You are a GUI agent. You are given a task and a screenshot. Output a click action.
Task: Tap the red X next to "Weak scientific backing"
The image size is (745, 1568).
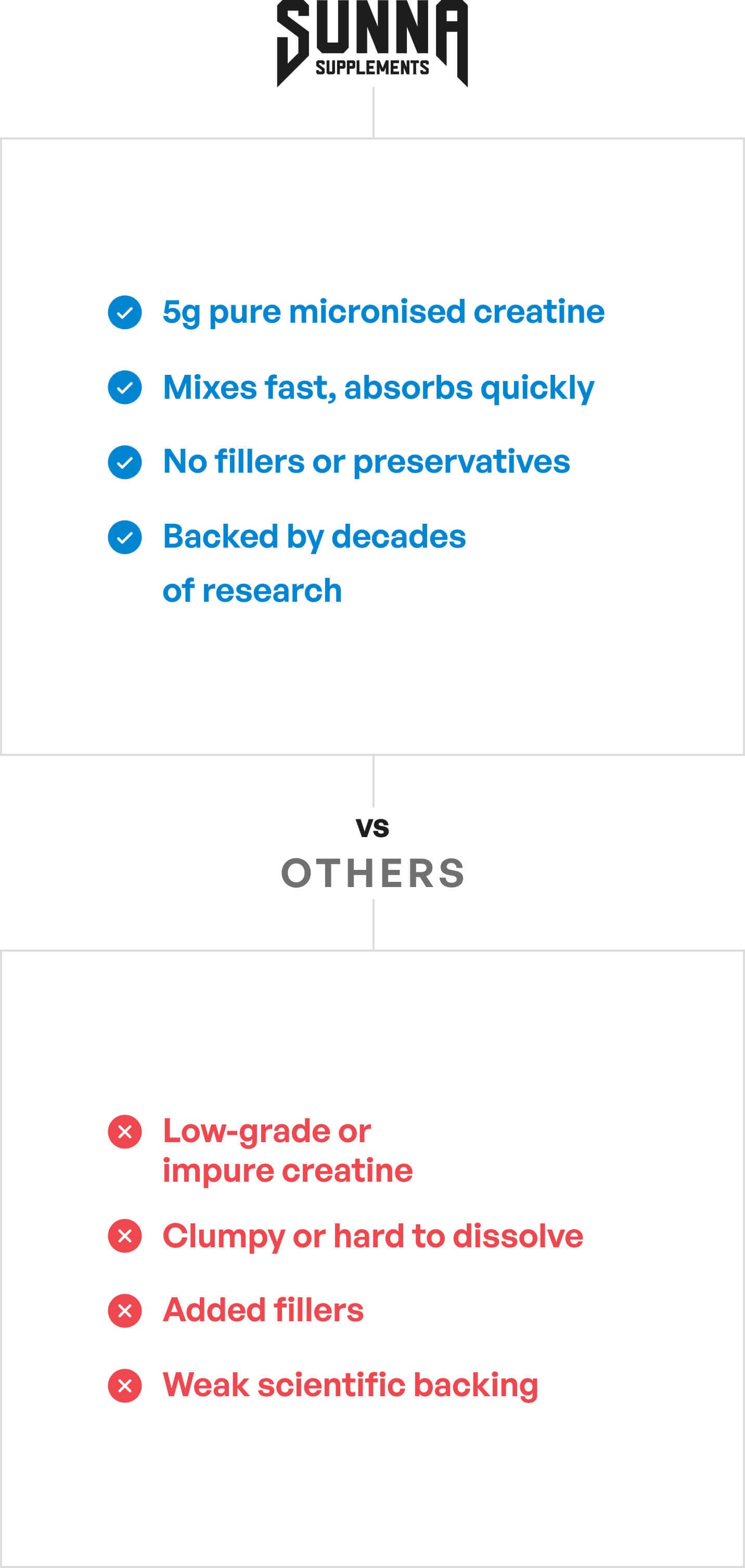pos(125,1385)
